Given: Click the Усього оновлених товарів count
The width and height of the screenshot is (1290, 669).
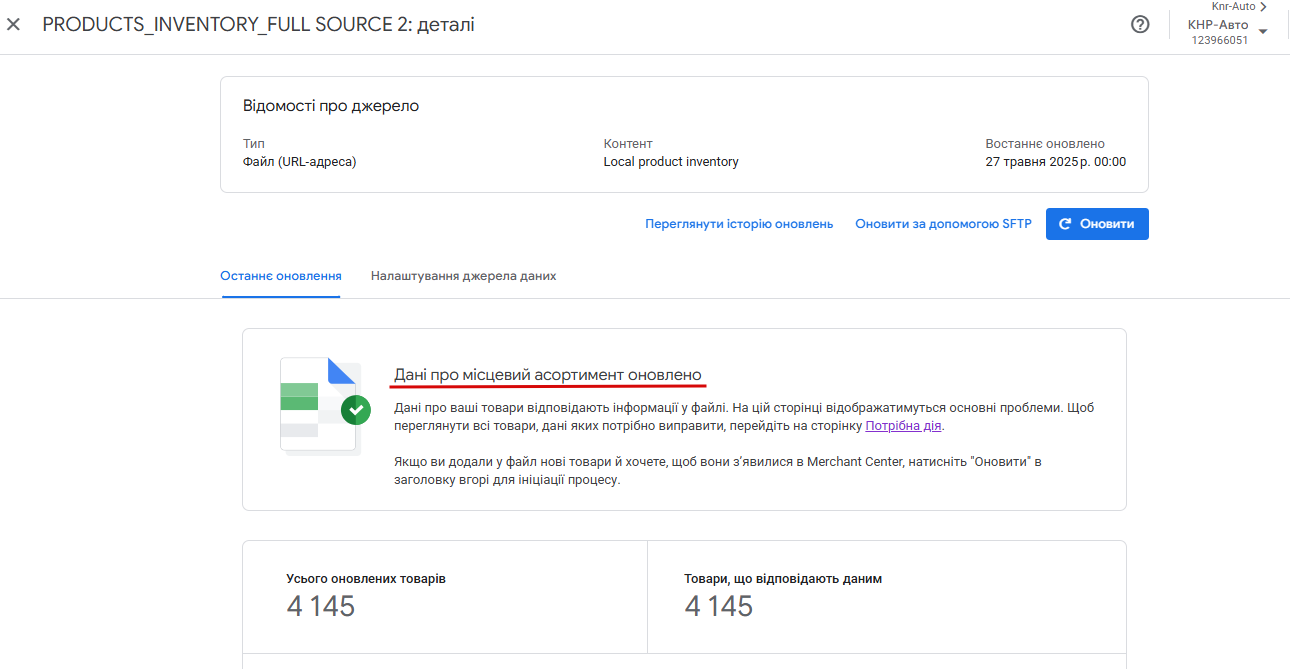Looking at the screenshot, I should pyautogui.click(x=320, y=606).
